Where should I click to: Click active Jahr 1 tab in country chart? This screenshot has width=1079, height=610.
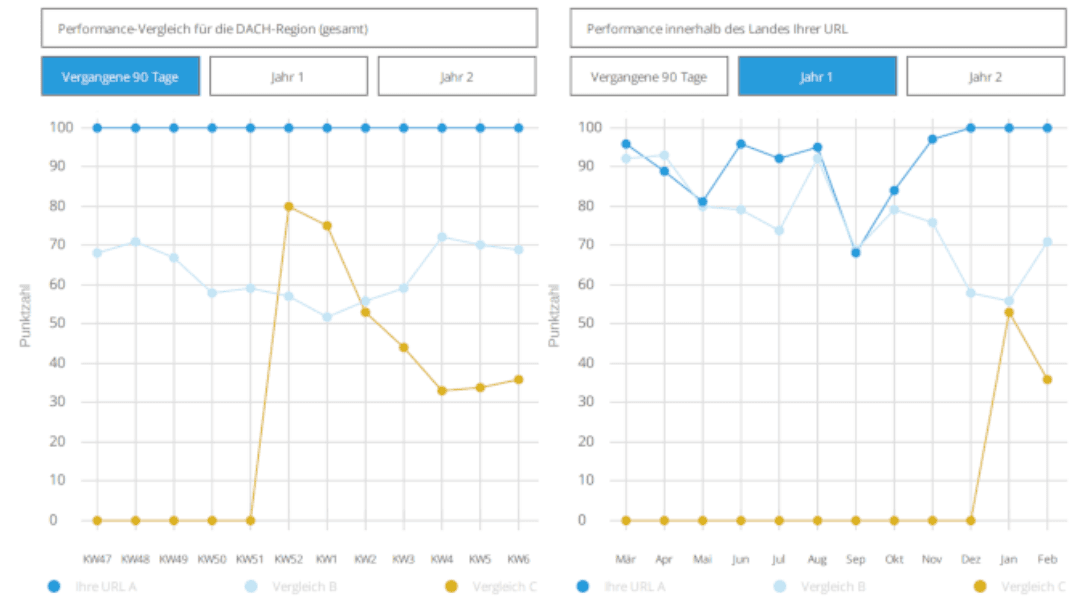(817, 76)
